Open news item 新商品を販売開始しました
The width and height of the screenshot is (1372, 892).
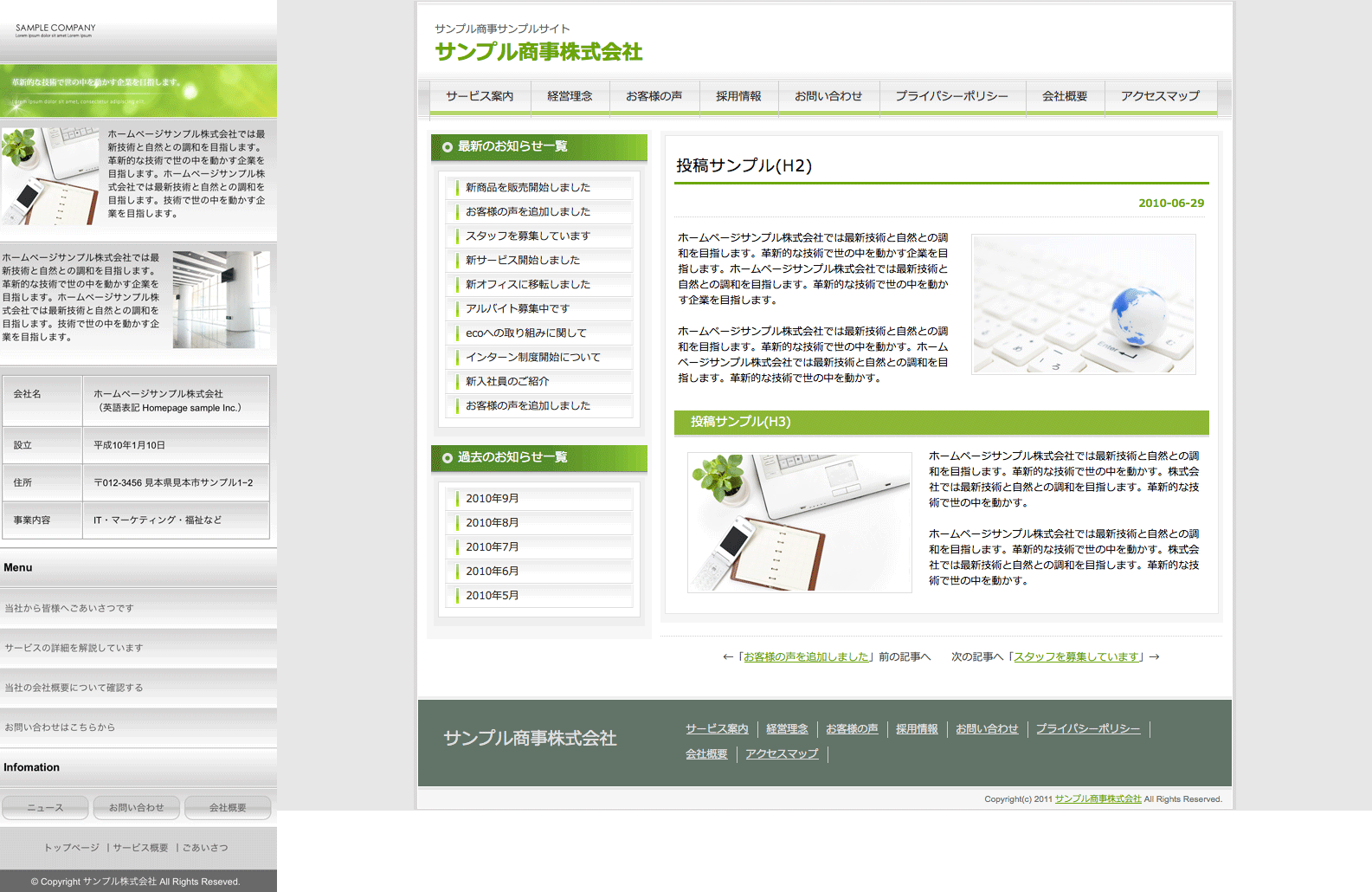tap(527, 187)
